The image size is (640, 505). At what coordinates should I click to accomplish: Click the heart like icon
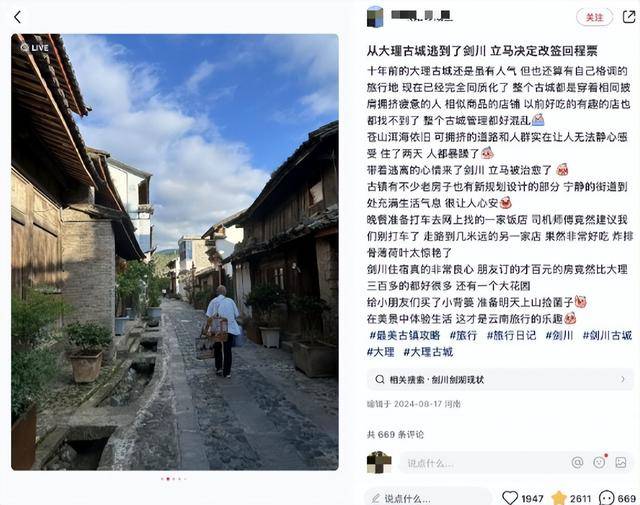point(509,498)
